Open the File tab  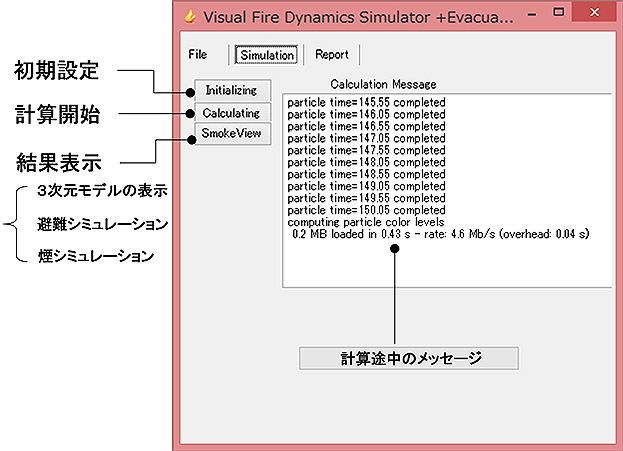(x=198, y=54)
